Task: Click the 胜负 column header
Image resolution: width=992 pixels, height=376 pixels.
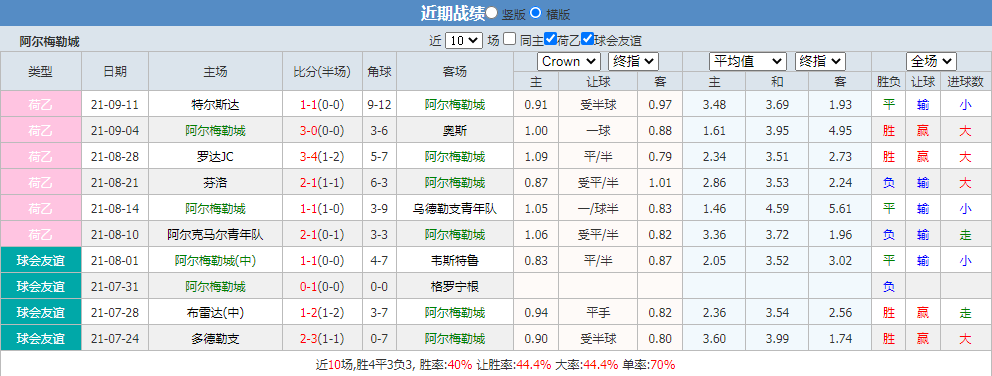Action: [x=888, y=82]
